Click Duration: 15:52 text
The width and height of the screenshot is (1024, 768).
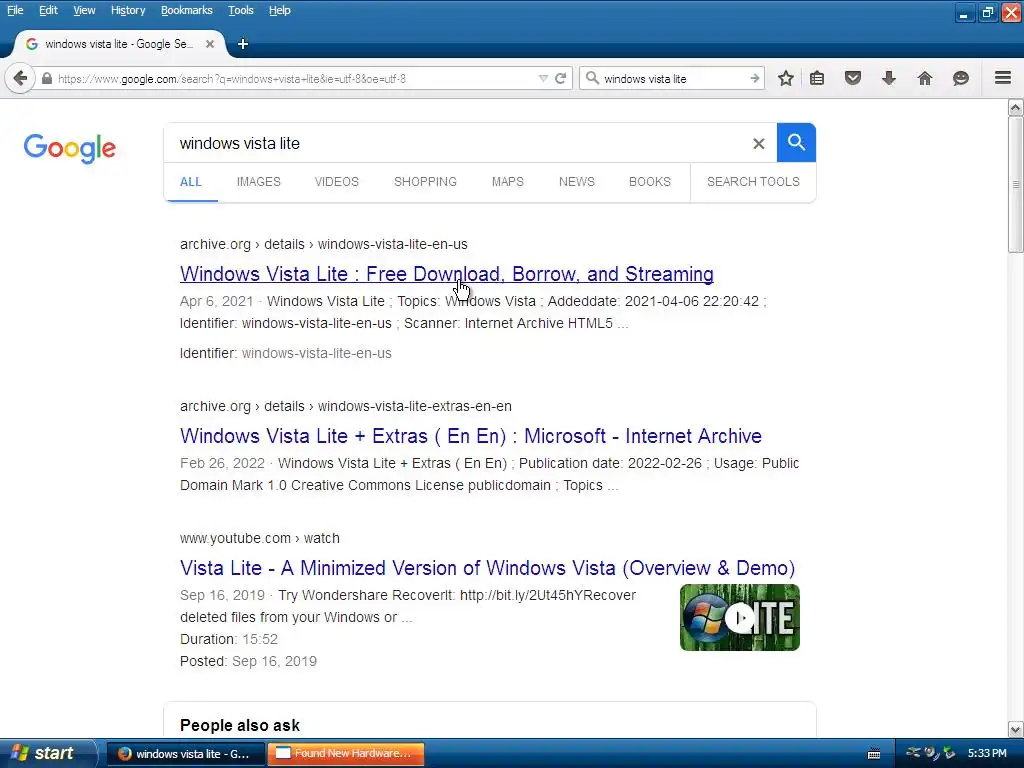click(x=229, y=639)
